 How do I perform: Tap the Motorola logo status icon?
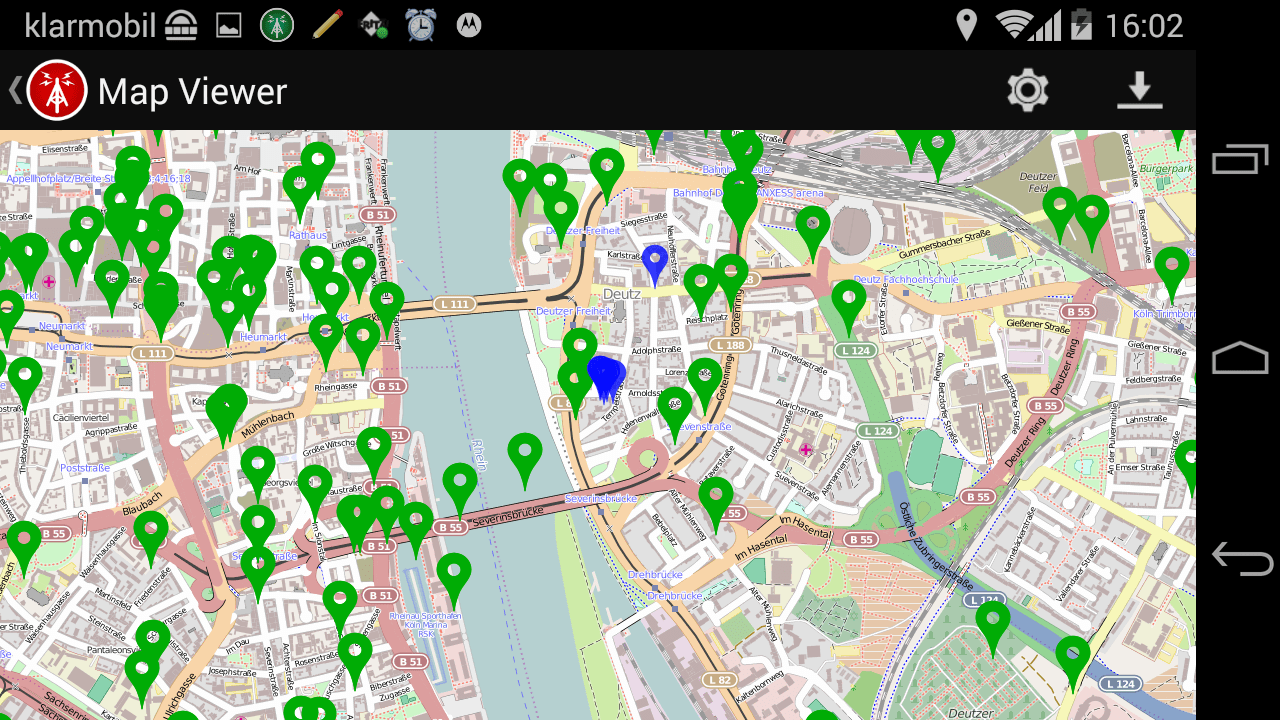click(x=468, y=25)
